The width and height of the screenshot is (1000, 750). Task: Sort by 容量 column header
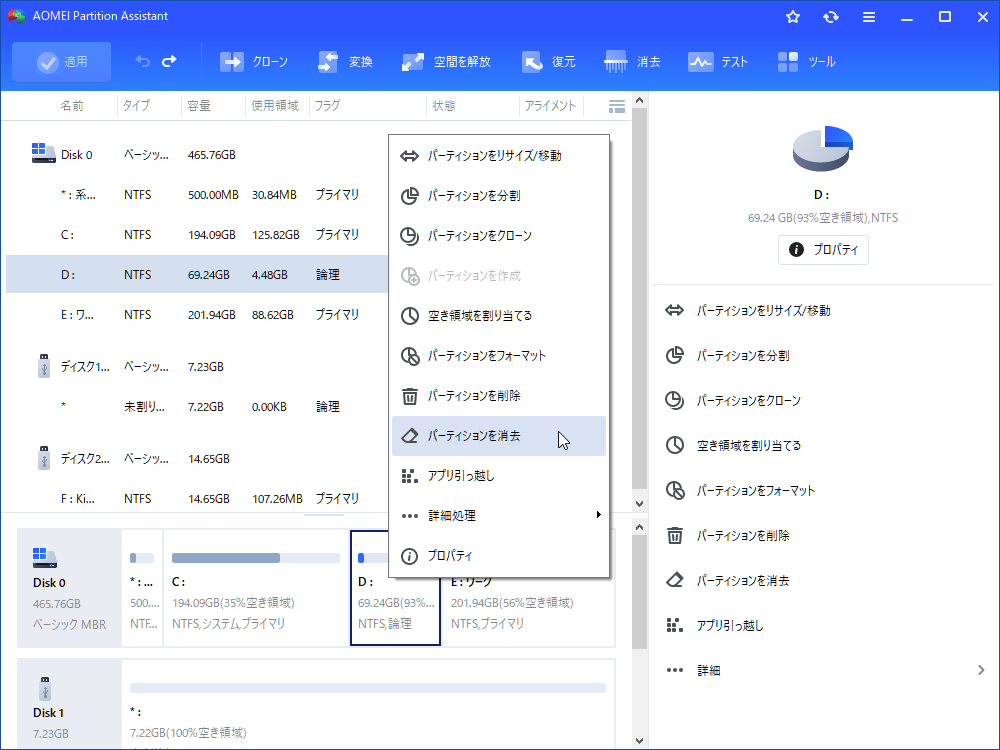199,106
